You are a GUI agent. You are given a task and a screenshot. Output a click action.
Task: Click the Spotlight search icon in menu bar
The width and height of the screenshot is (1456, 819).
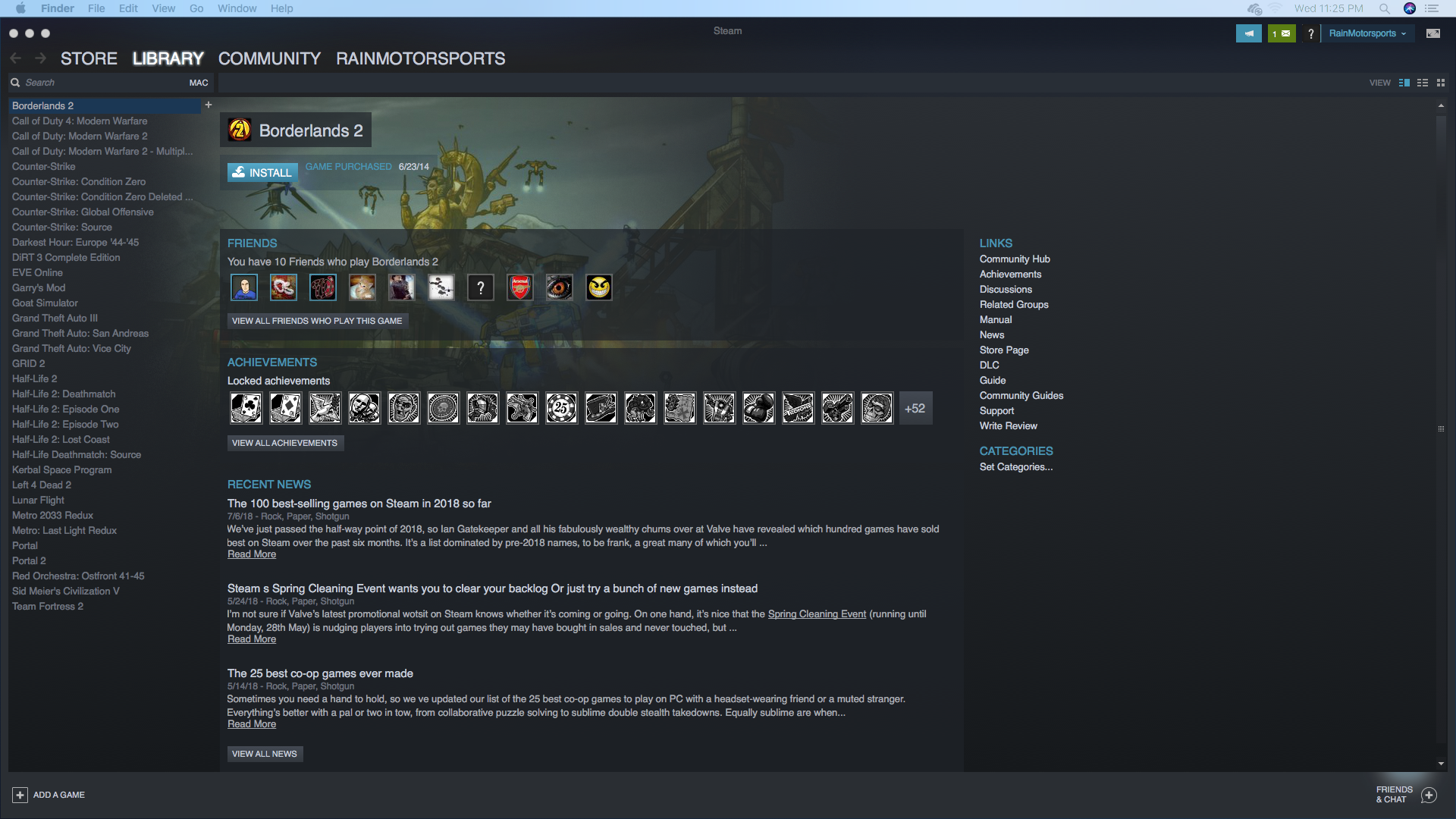1385,8
